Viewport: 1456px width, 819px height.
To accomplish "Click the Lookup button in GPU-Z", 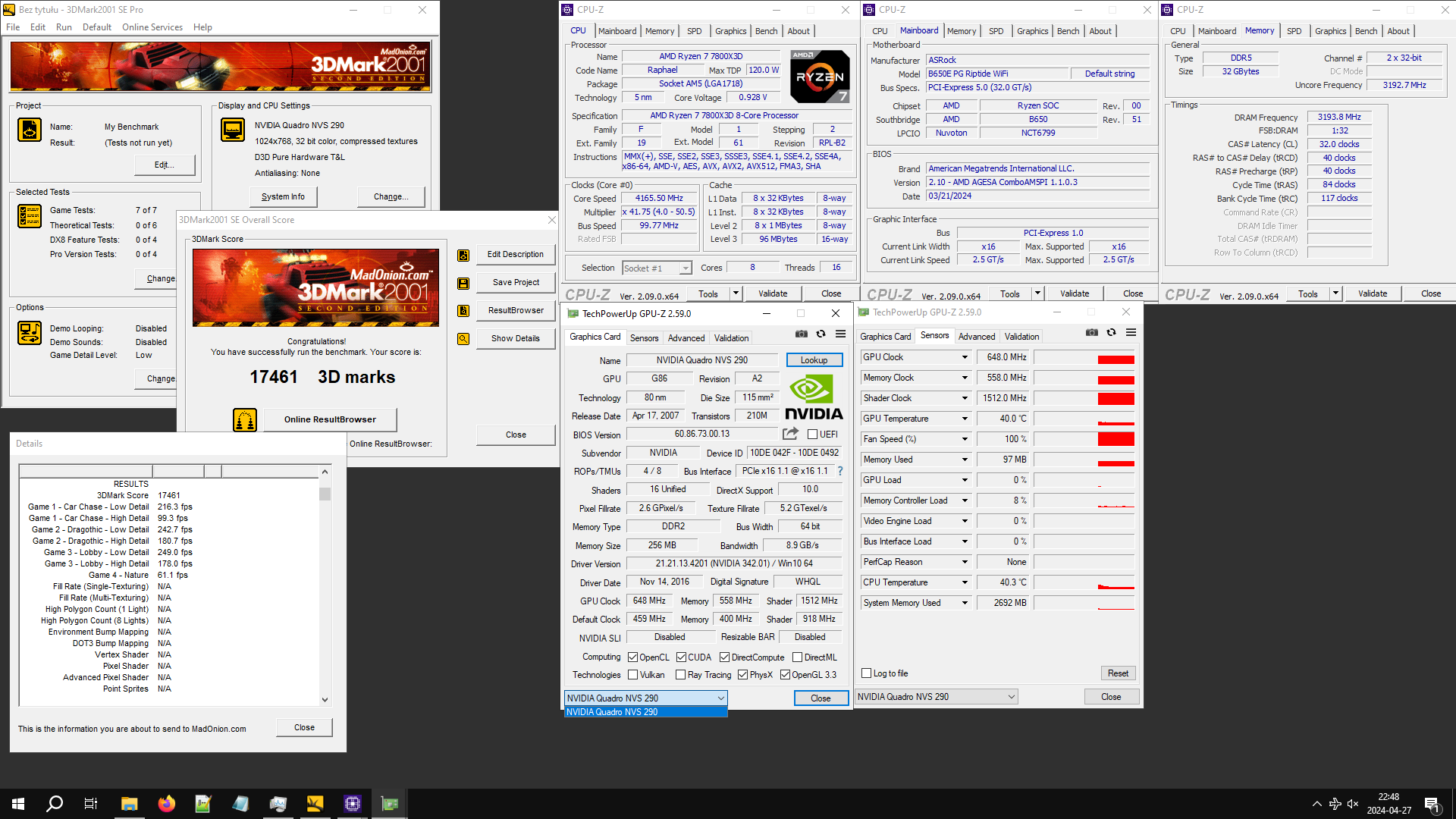I will pos(814,360).
